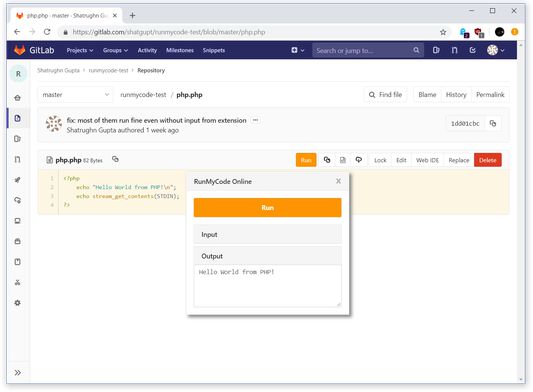Open Wiki icon in the left sidebar
Screen dimensions: 533x392
click(18, 262)
